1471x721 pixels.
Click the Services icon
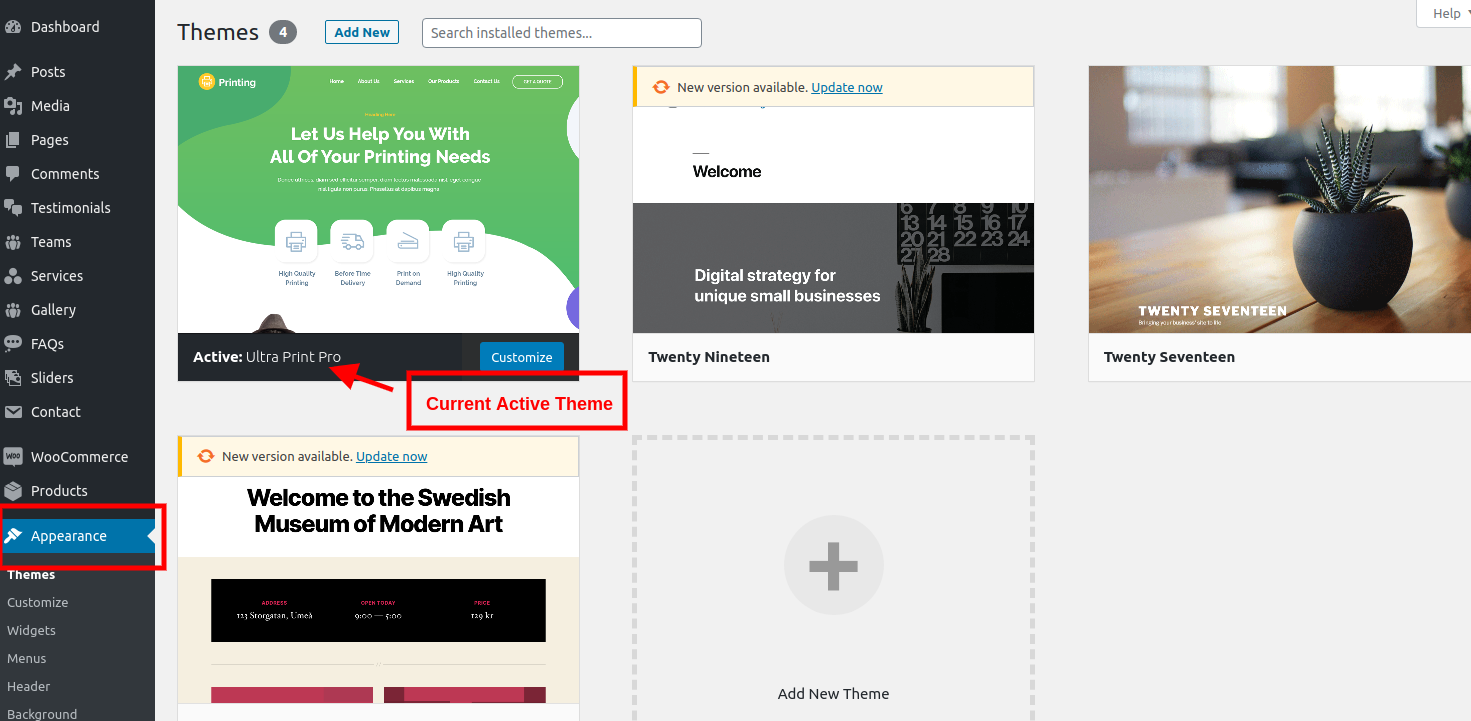13,276
